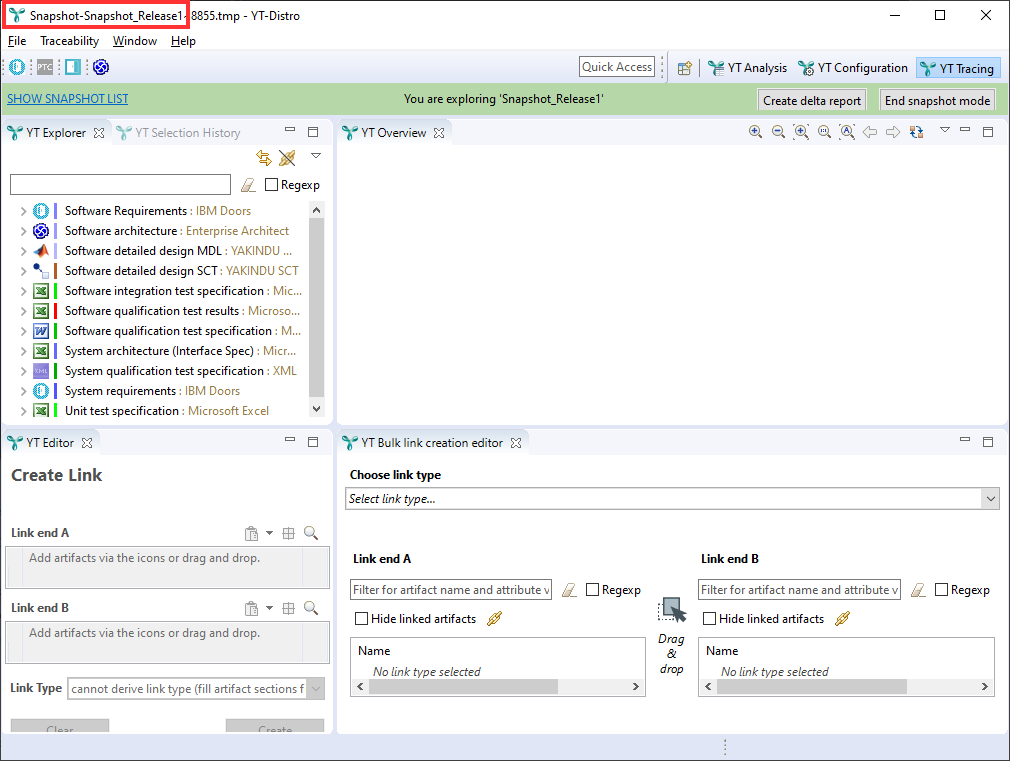Select the YT Tracing perspective button
Image resolution: width=1010 pixels, height=761 pixels.
(x=958, y=68)
